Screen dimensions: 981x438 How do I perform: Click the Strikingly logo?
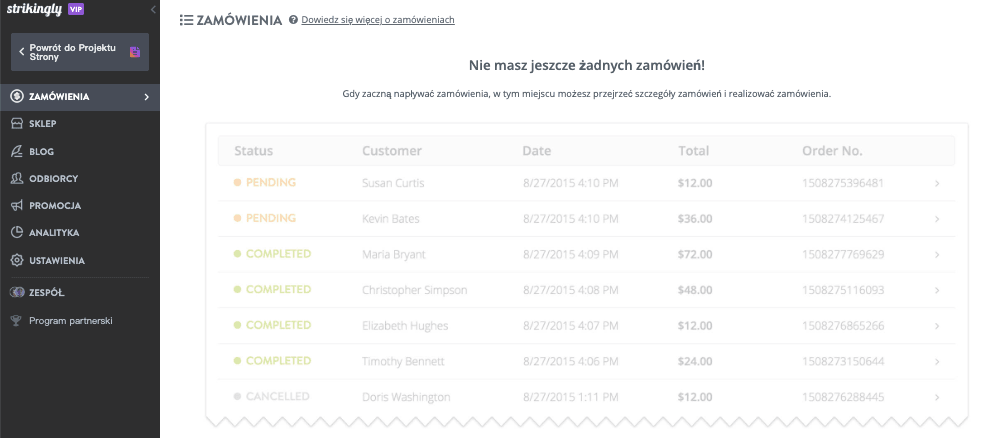(x=34, y=9)
